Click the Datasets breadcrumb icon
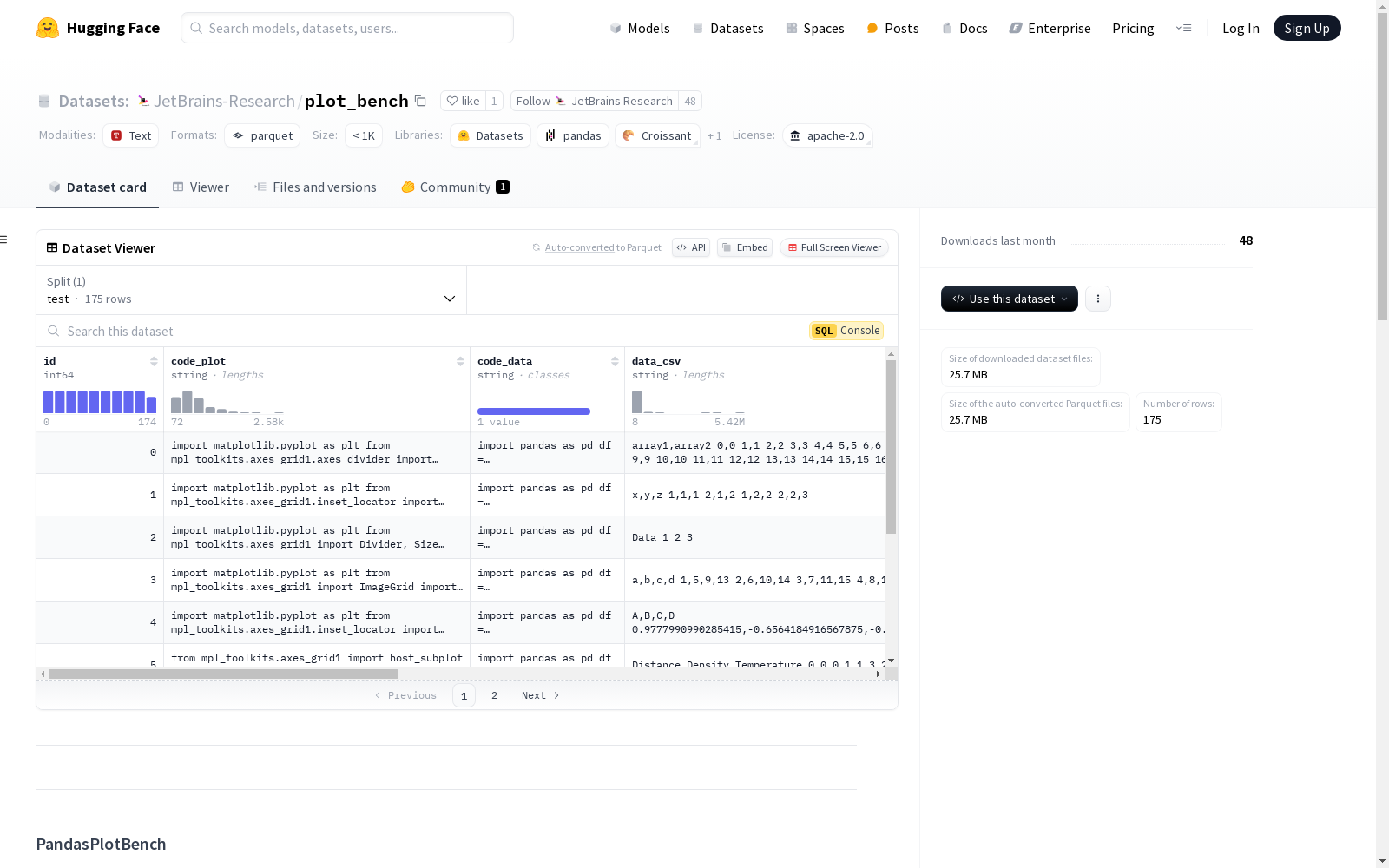 pos(44,102)
